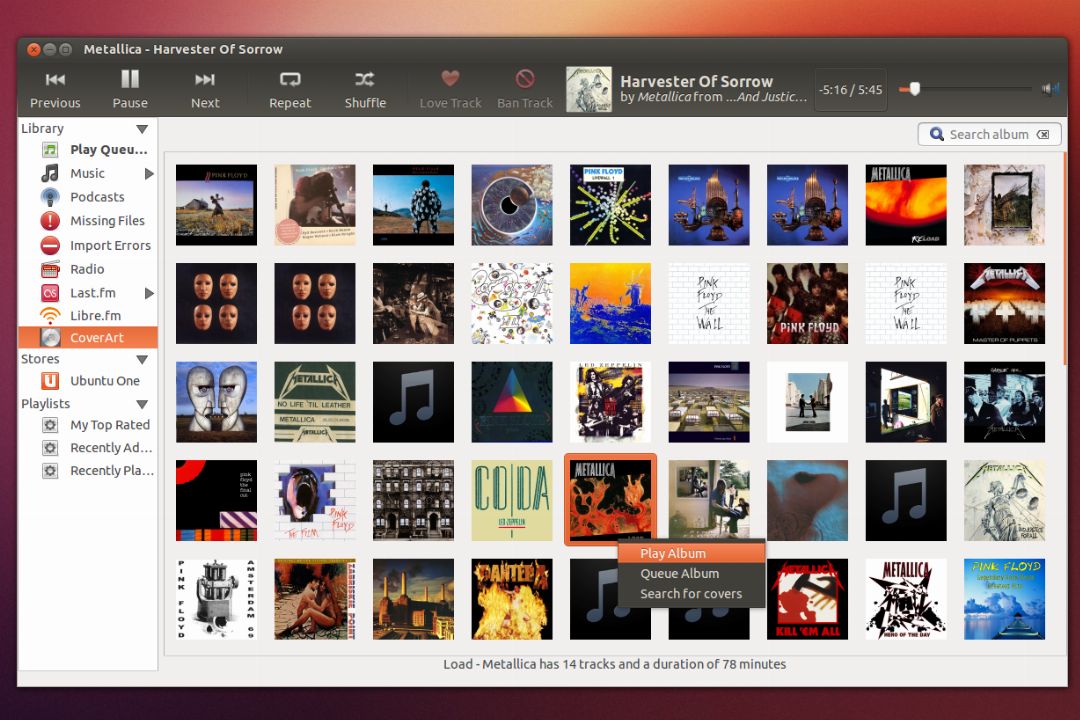
Task: Select Queue Album in context menu
Action: tap(679, 573)
